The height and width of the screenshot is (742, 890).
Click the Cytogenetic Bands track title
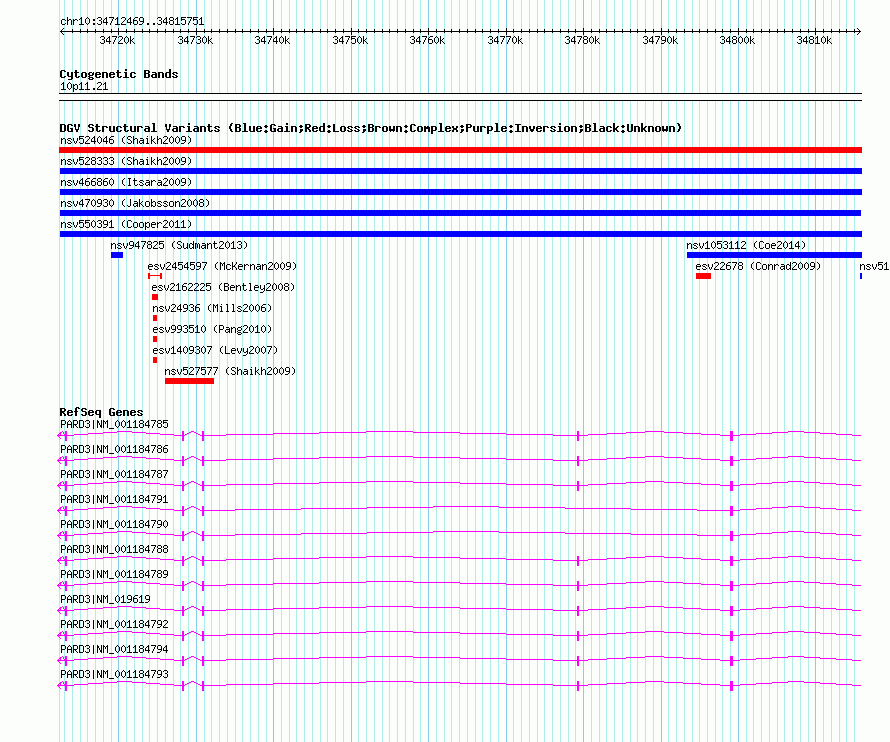pyautogui.click(x=119, y=74)
